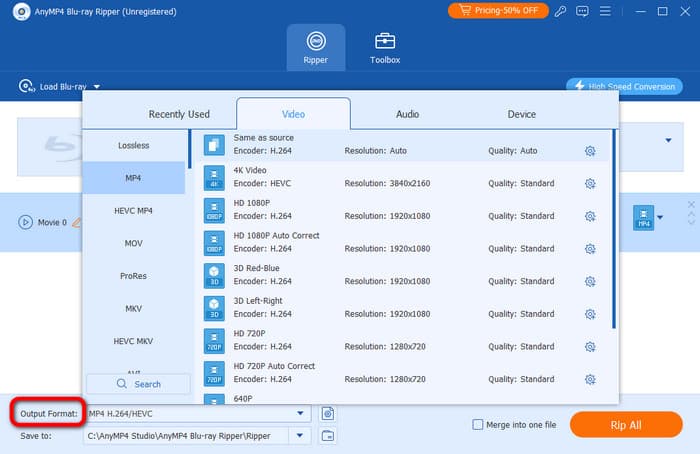
Task: Click the 3D Red-Blue format icon
Action: [x=214, y=275]
